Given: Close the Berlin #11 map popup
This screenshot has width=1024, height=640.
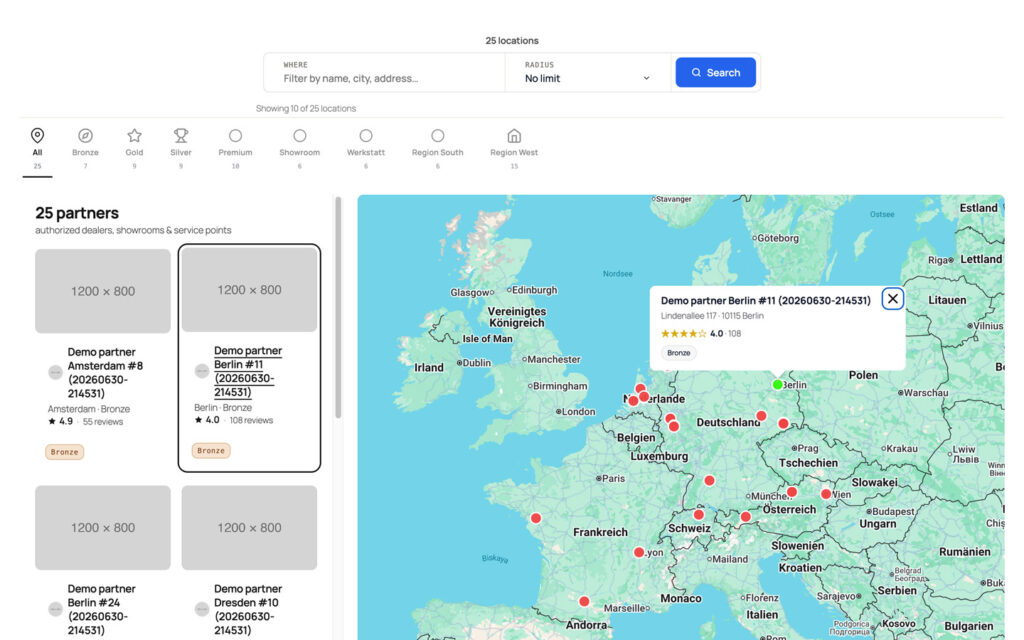Looking at the screenshot, I should point(893,298).
